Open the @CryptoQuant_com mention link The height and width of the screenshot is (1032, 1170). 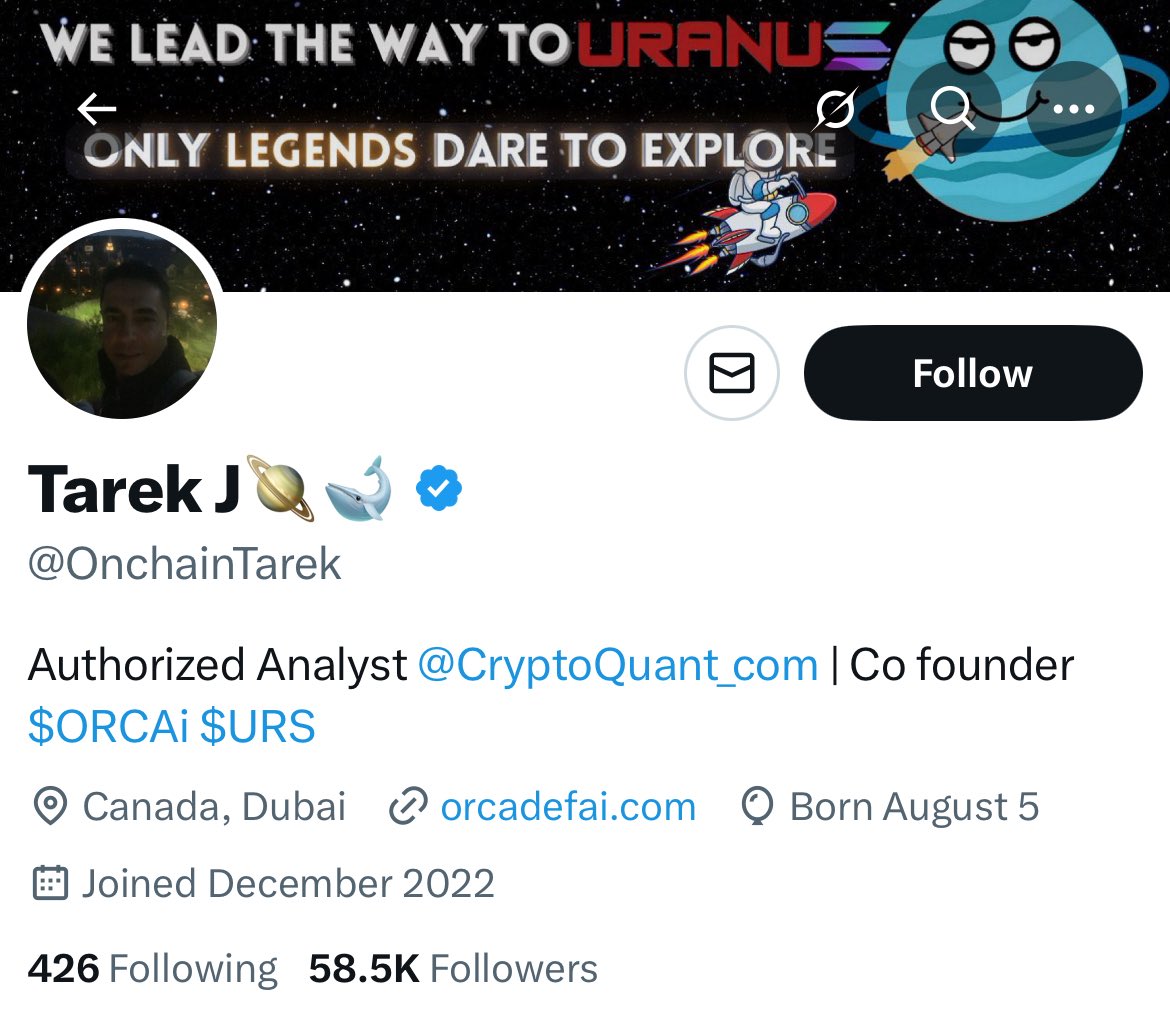click(618, 665)
